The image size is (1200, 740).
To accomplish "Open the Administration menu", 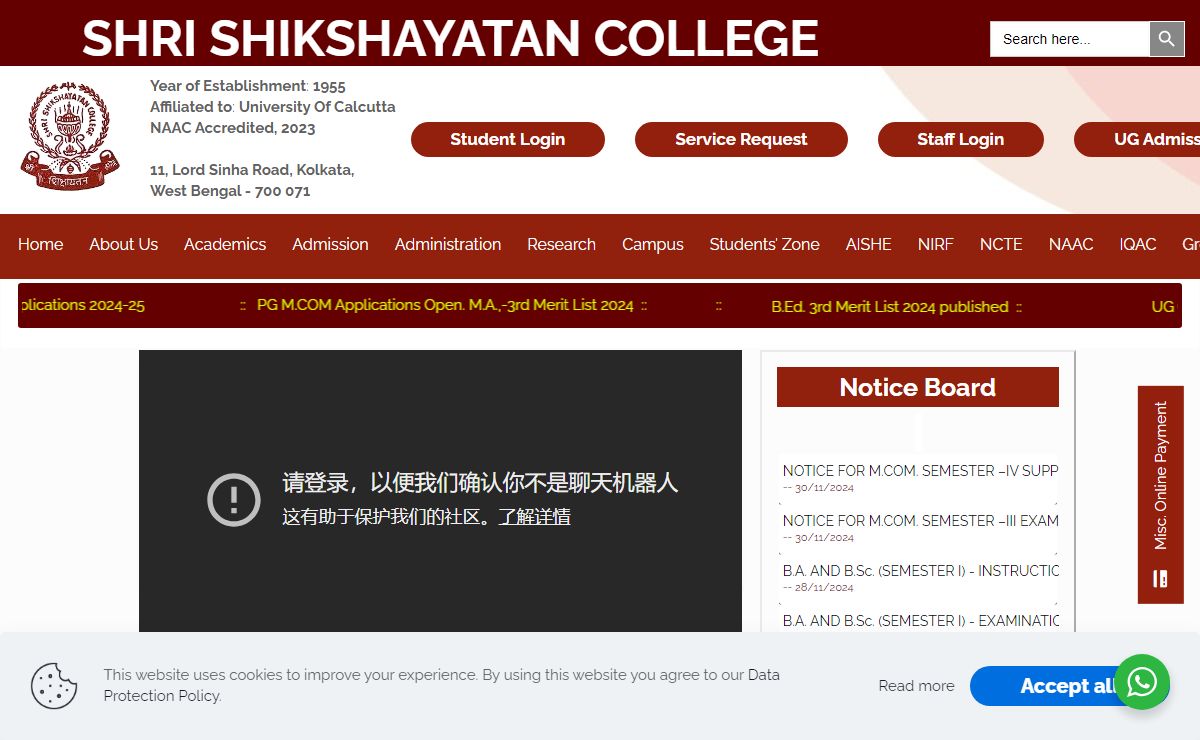I will 448,244.
